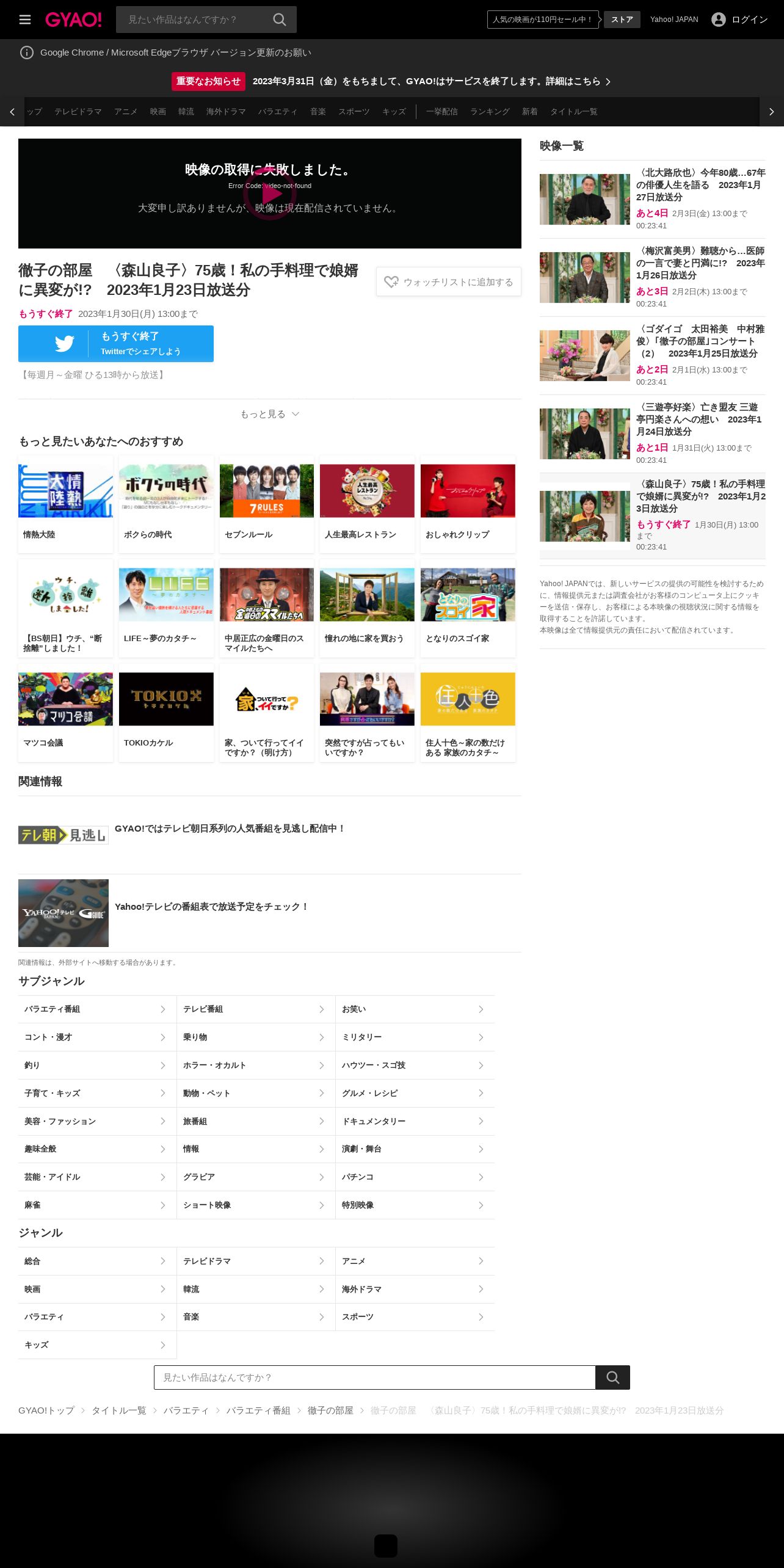784x1568 pixels.
Task: Open 海外ドラマ genre row
Action: pyautogui.click(x=415, y=1289)
